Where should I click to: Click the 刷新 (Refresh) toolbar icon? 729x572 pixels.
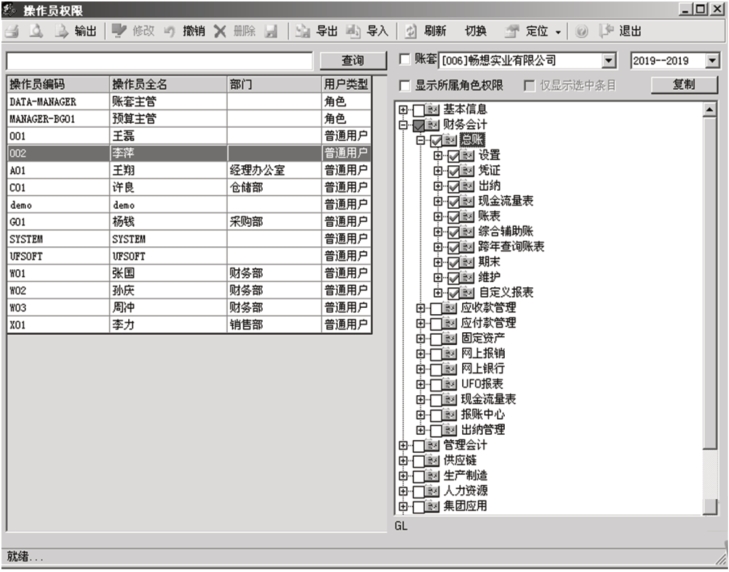(x=425, y=31)
